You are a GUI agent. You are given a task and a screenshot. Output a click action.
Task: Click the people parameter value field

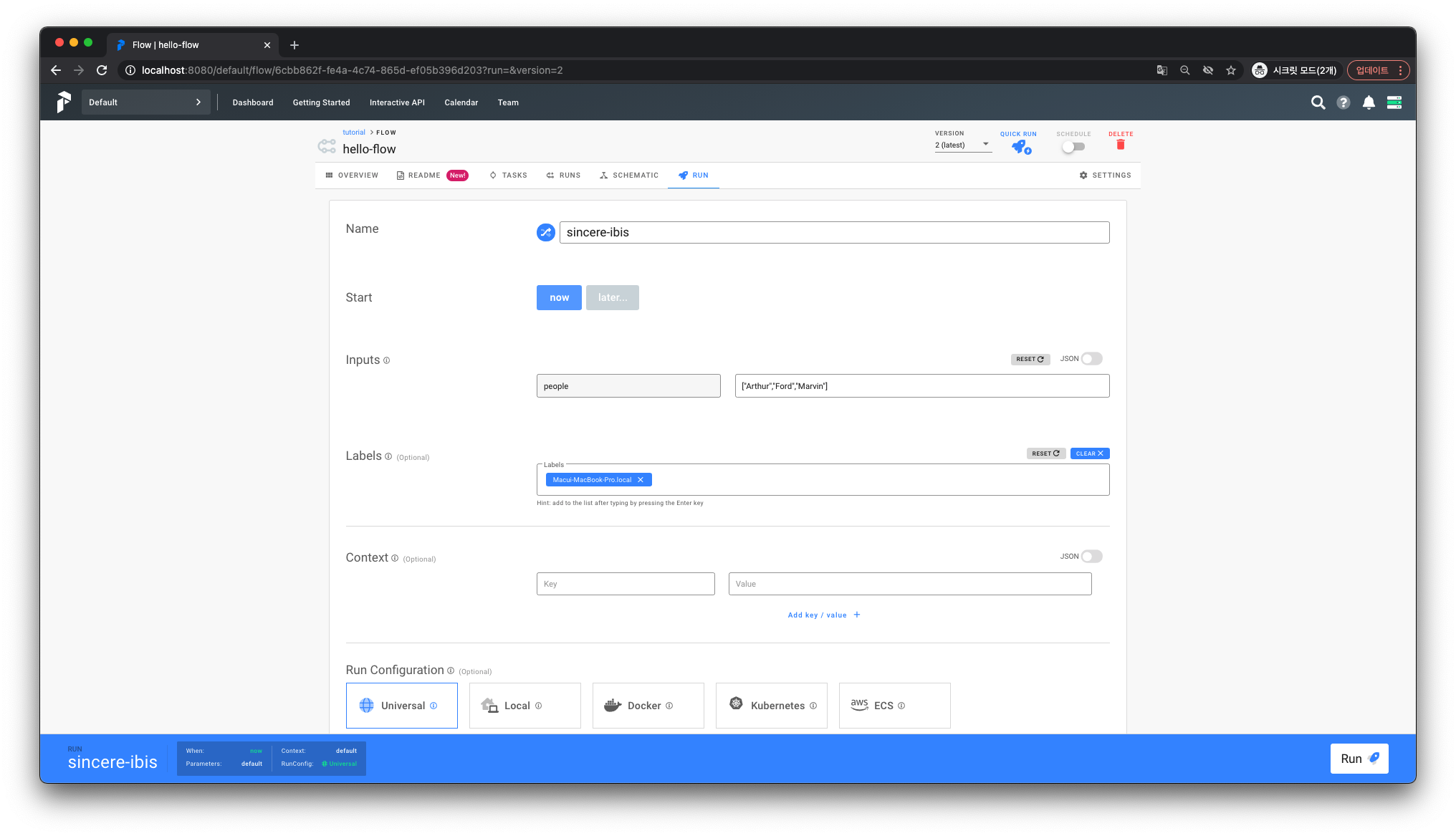pyautogui.click(x=921, y=386)
